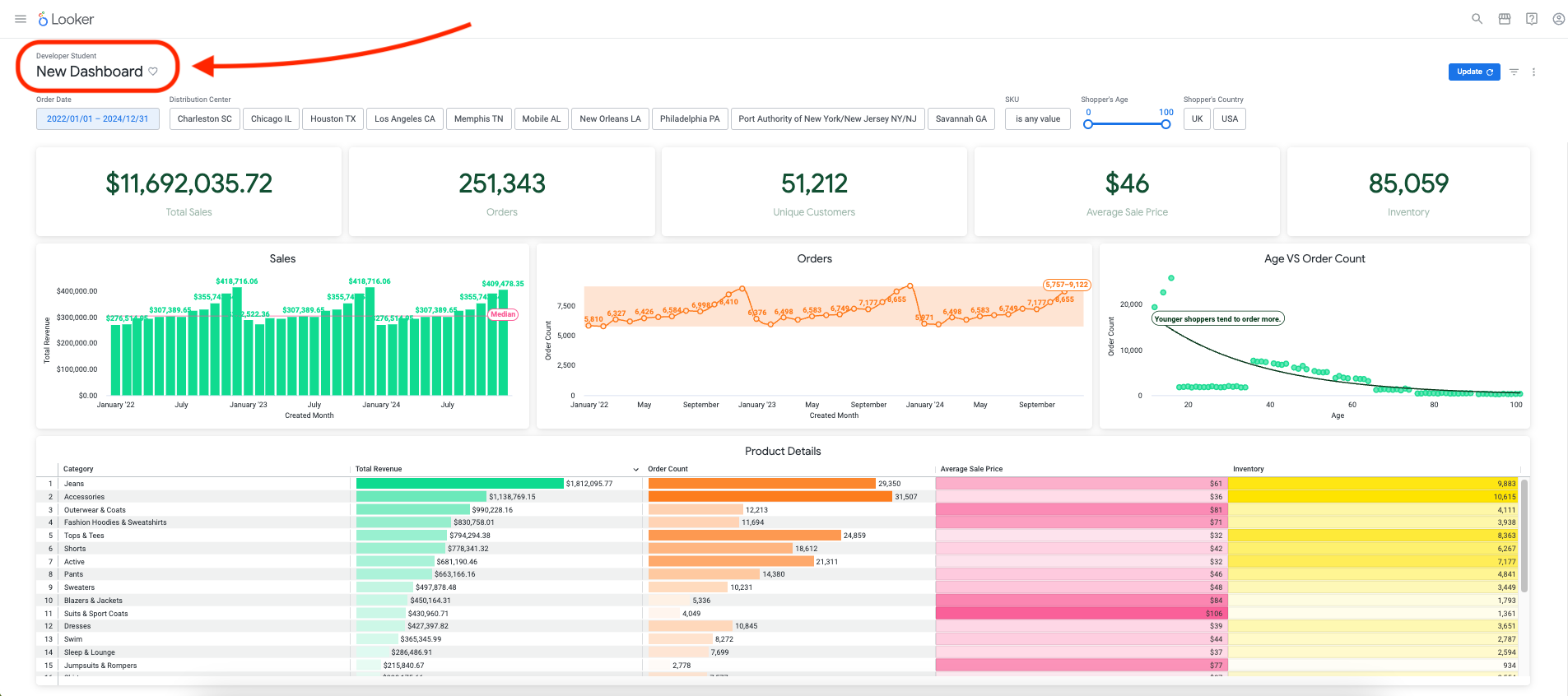Viewport: 1568px width, 696px height.
Task: Click the Total Revenue sort arrow
Action: [635, 469]
